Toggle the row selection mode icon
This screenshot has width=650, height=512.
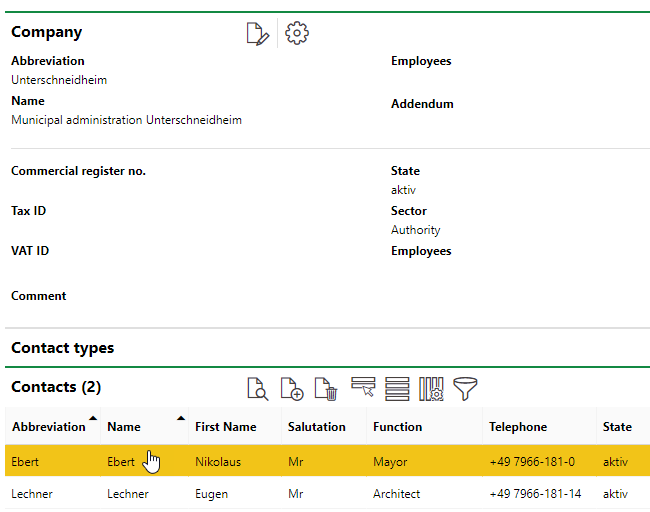(363, 387)
